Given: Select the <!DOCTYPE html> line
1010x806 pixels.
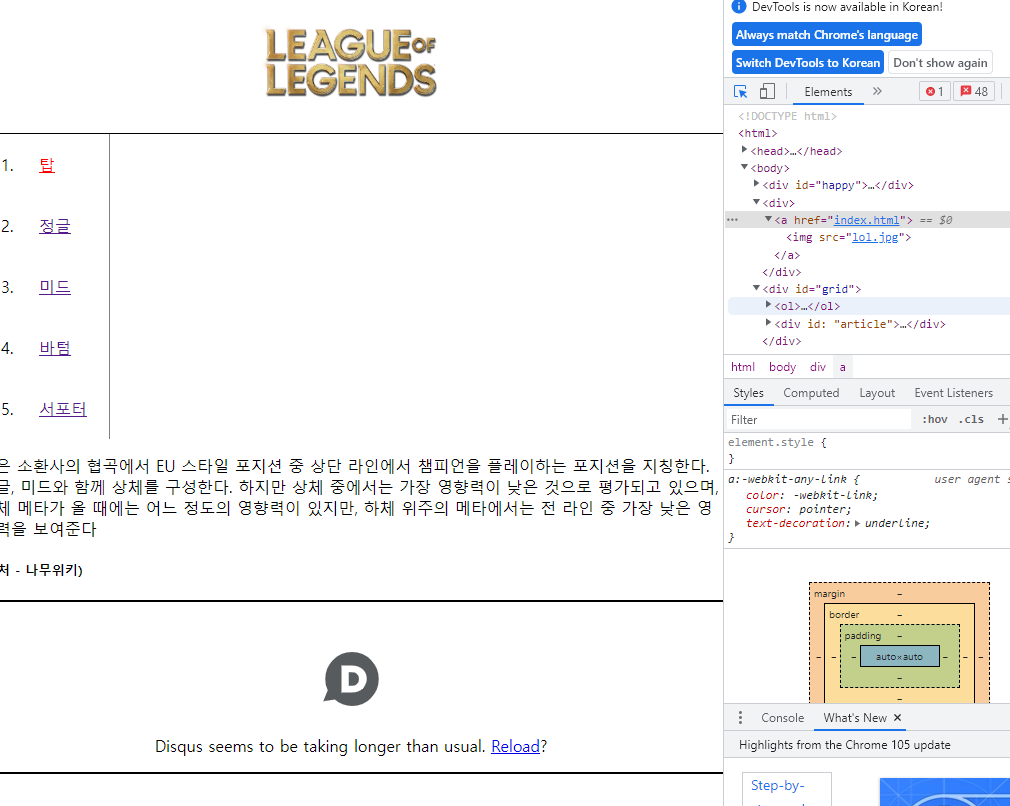Looking at the screenshot, I should 786,116.
